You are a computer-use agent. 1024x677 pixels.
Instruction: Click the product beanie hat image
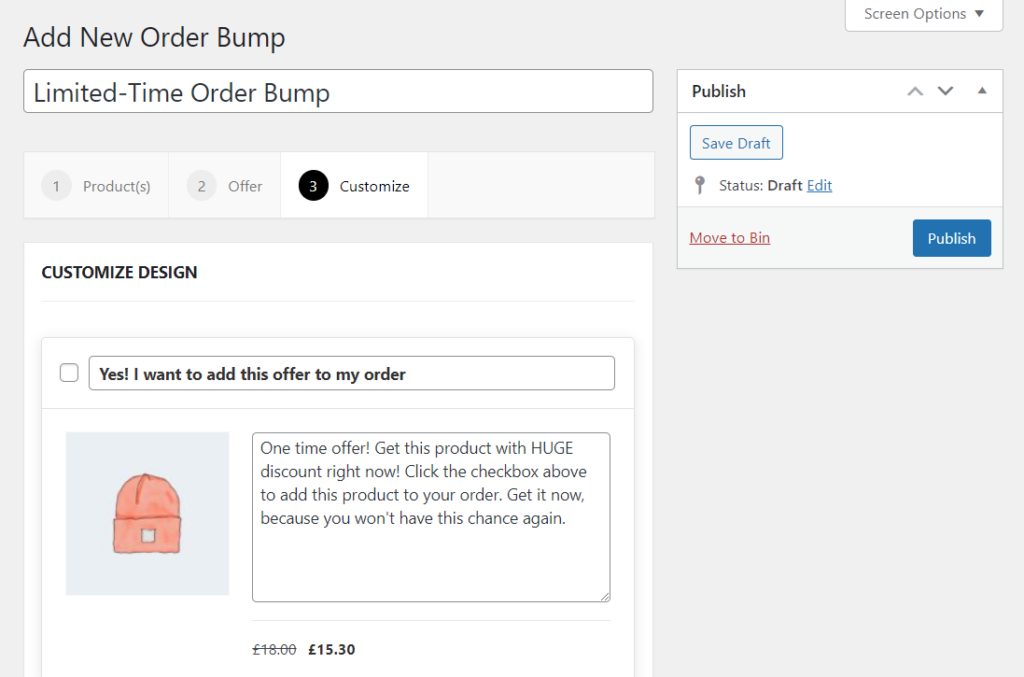(x=147, y=513)
